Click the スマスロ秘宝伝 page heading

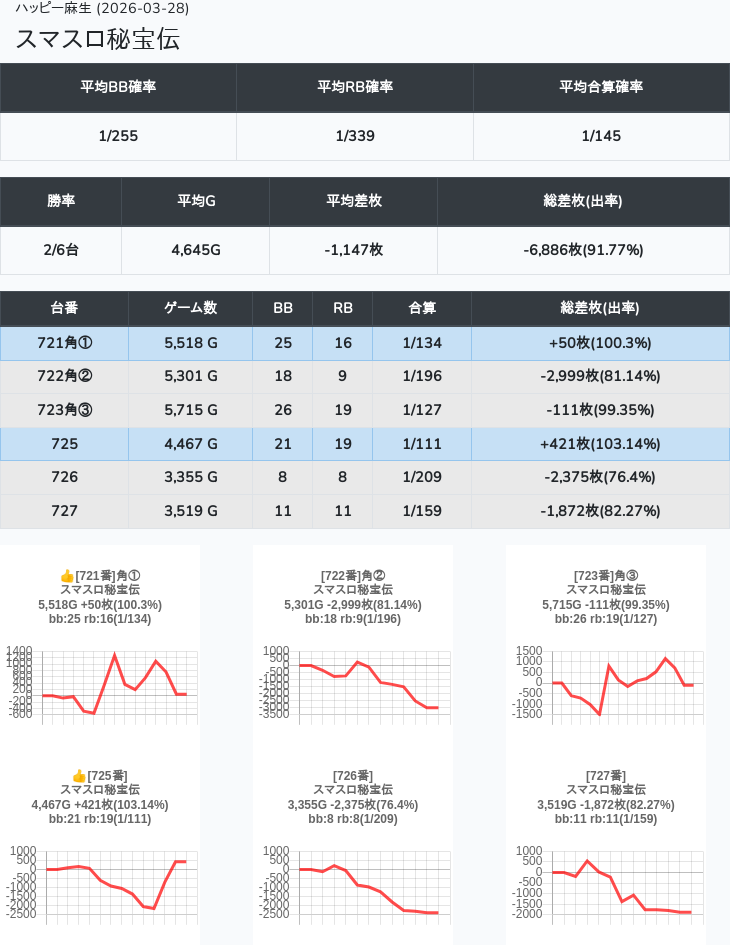click(97, 39)
